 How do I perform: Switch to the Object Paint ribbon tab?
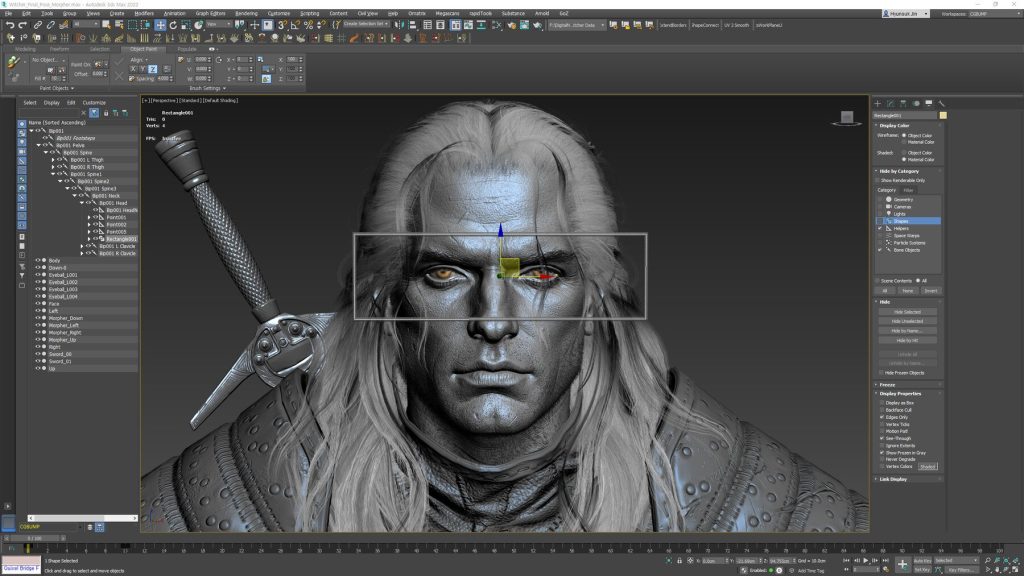[x=143, y=49]
